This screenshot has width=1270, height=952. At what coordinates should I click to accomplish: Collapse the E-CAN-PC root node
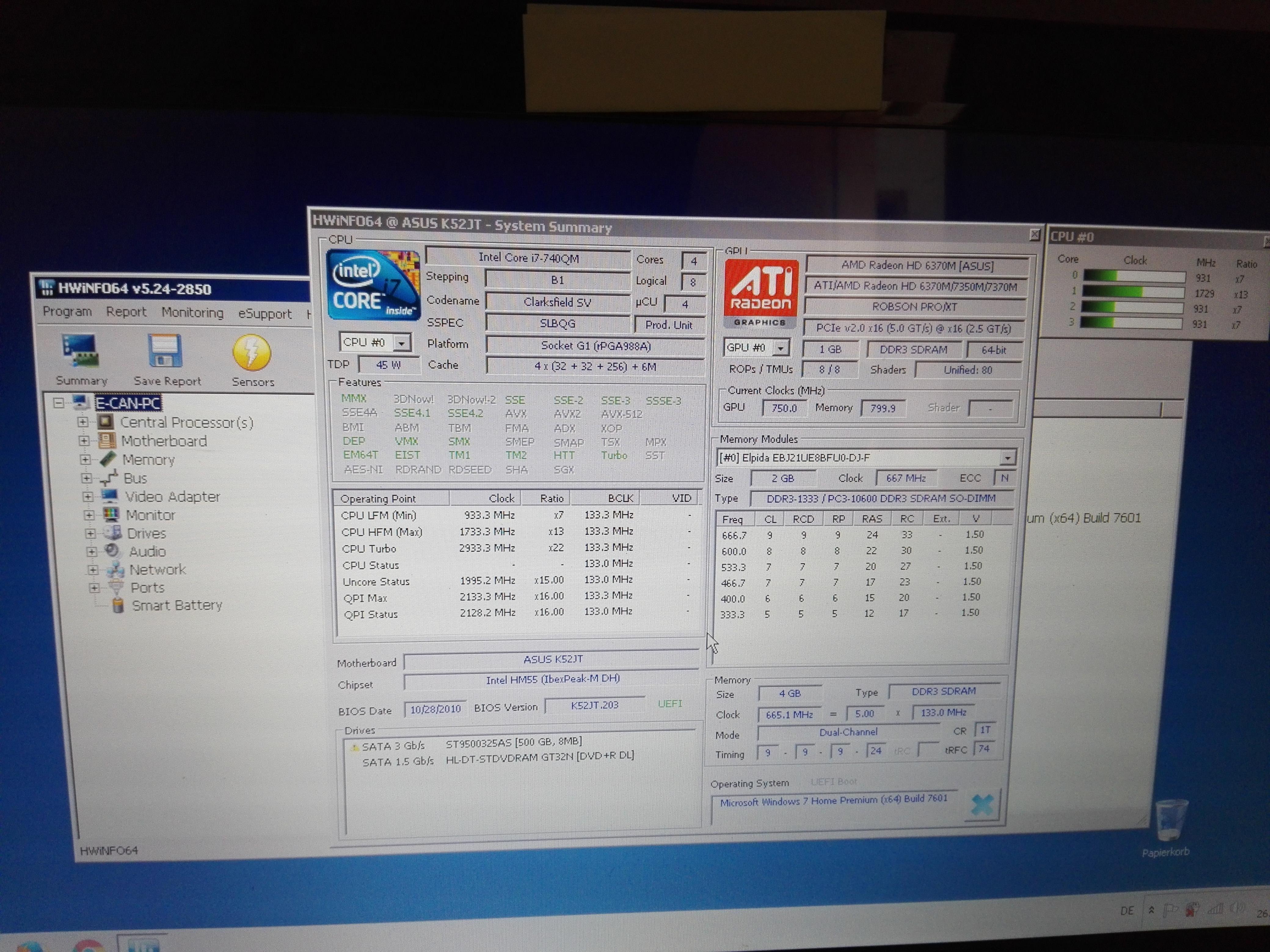[59, 403]
